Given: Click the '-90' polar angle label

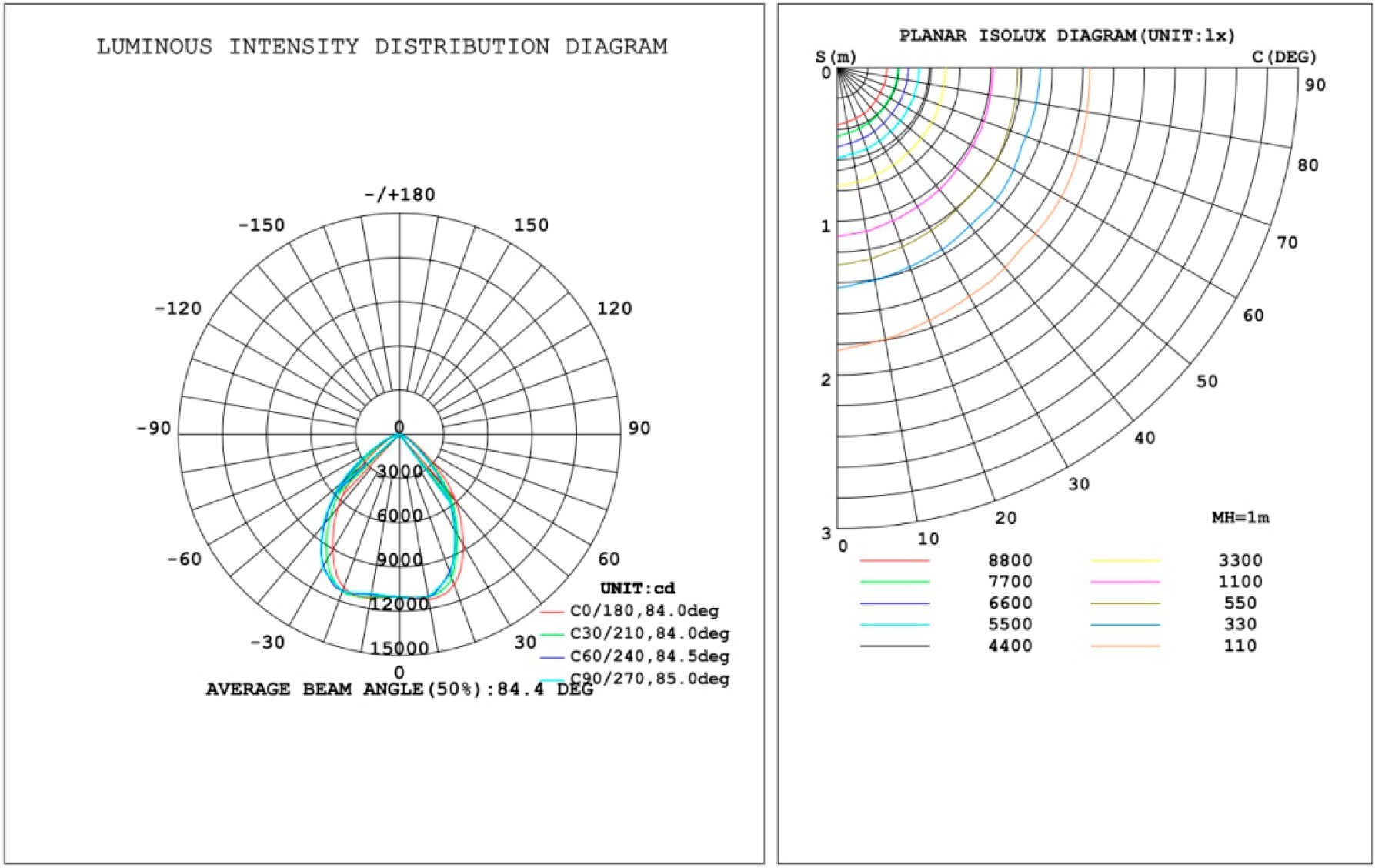Looking at the screenshot, I should coord(153,428).
